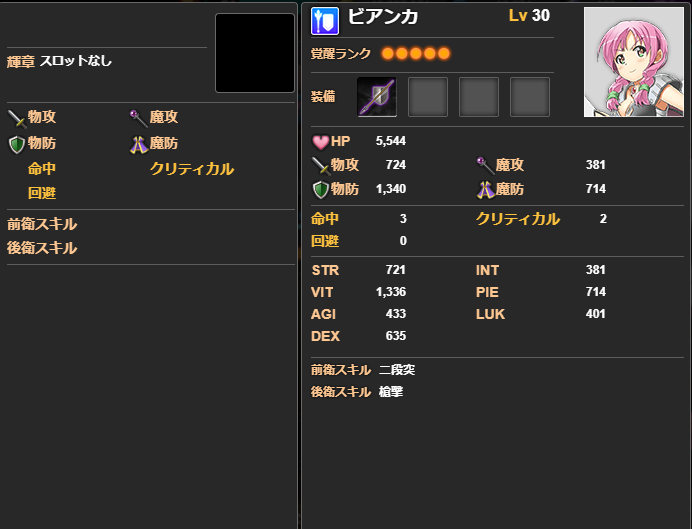Click the pink heart HP icon
692x529 pixels.
(320, 142)
